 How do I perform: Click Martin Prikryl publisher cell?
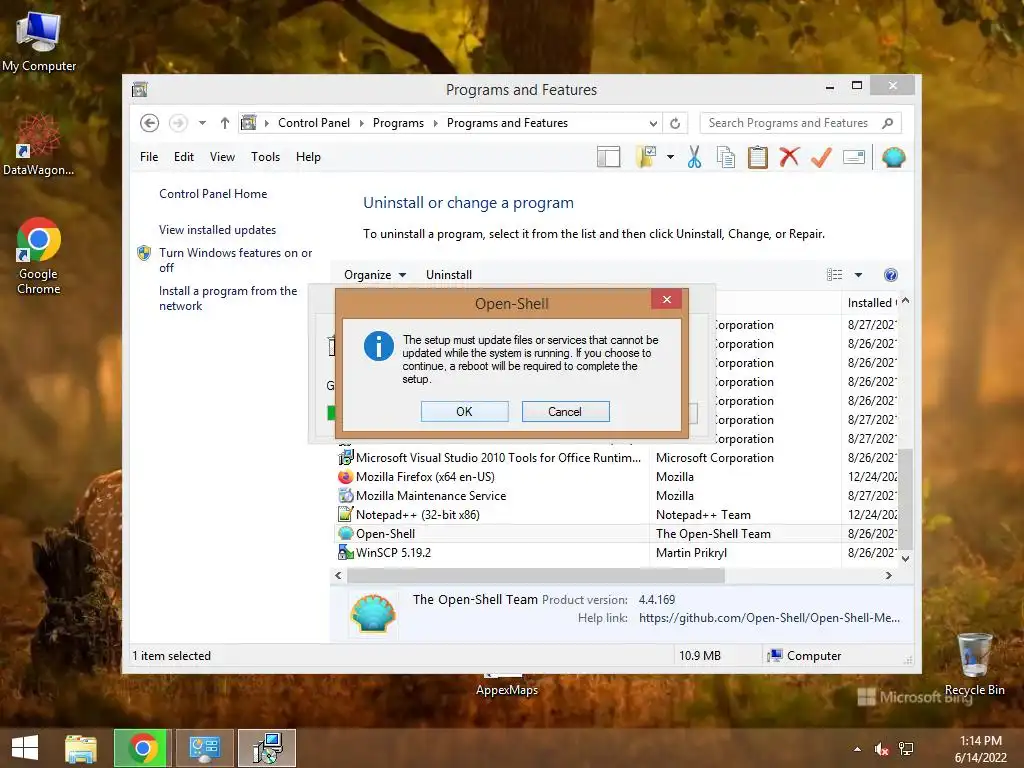point(691,552)
